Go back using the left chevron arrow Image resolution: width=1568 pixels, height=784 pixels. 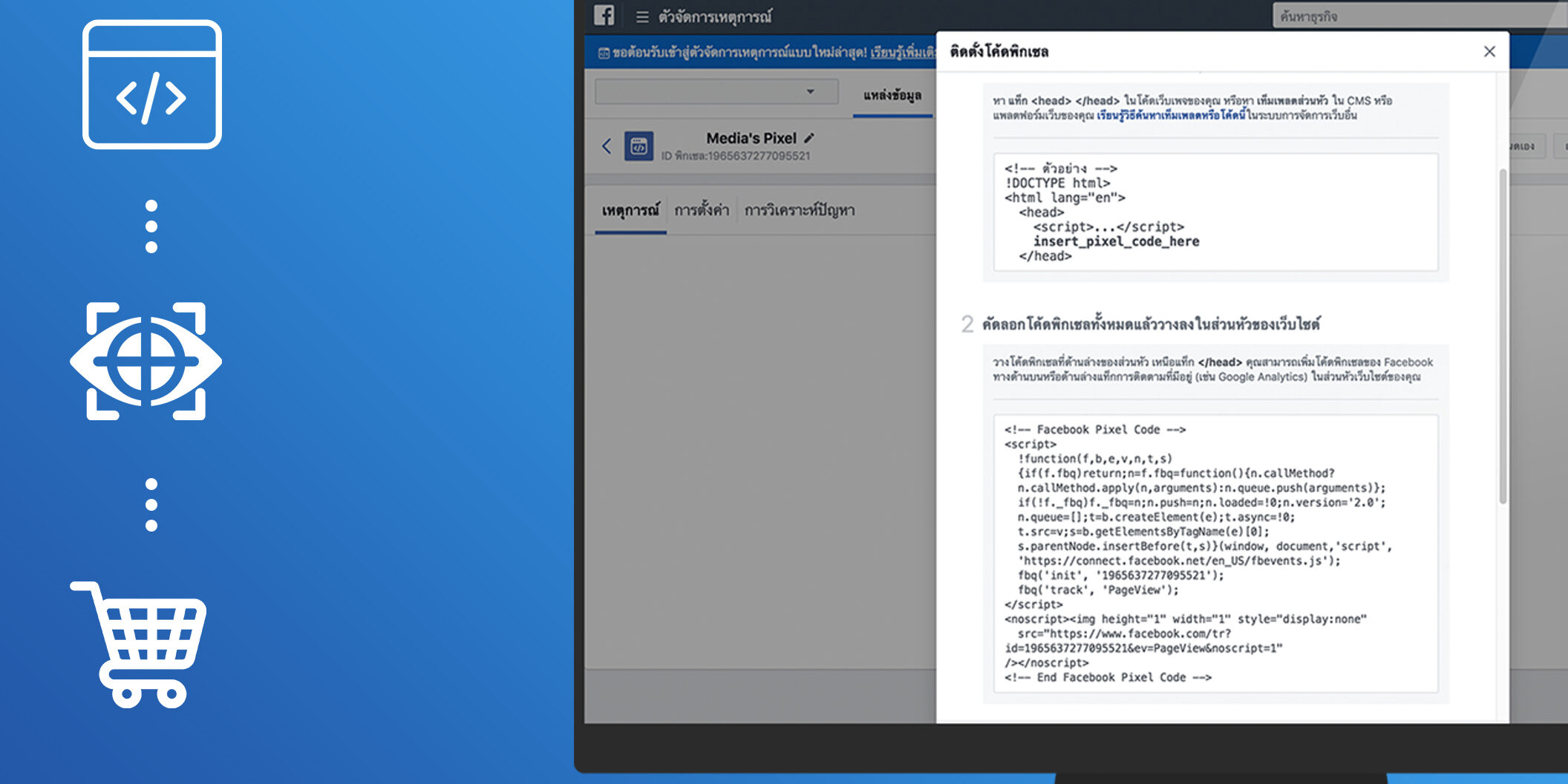[607, 146]
